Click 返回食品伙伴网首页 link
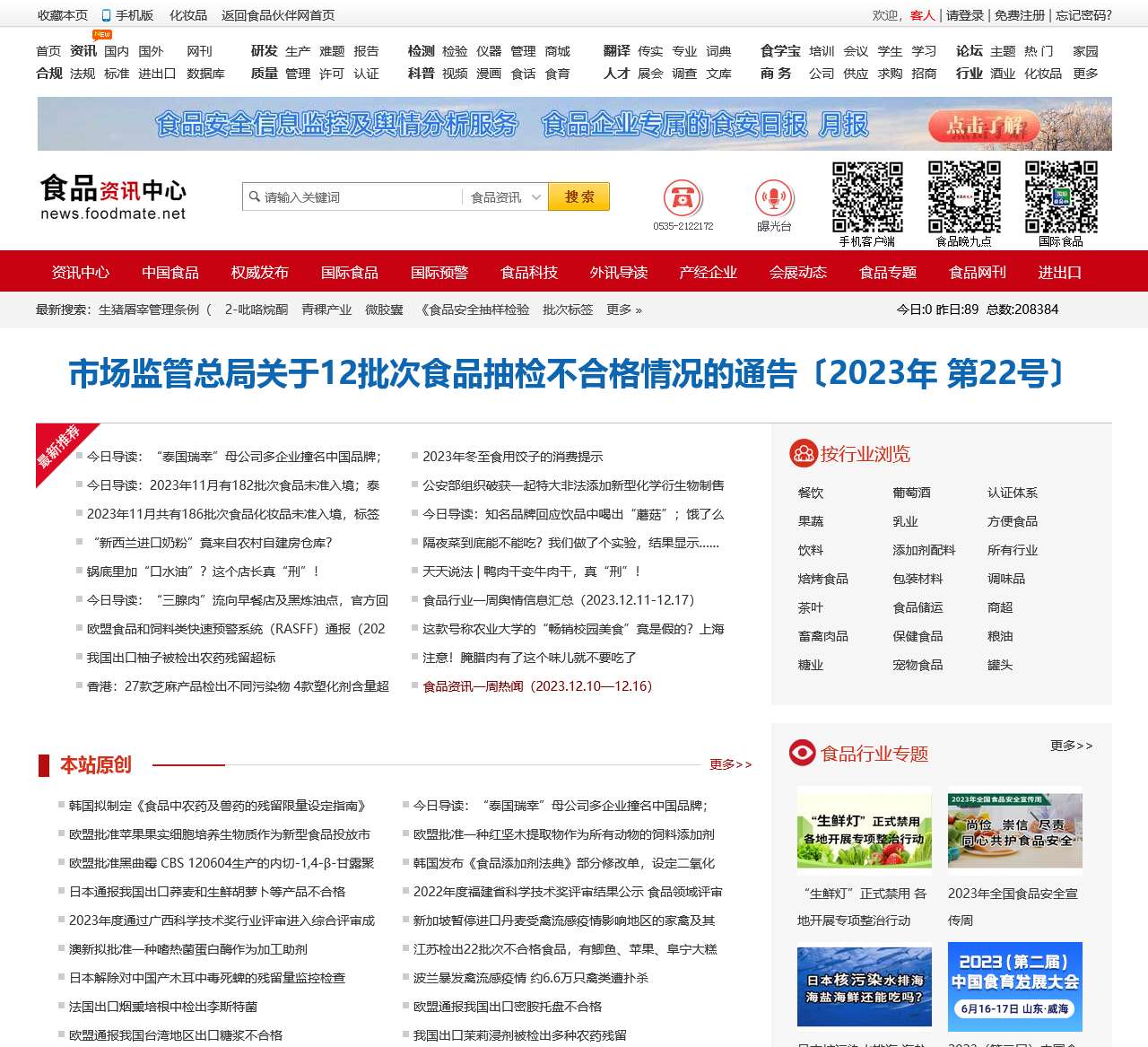Image resolution: width=1148 pixels, height=1047 pixels. (x=278, y=15)
